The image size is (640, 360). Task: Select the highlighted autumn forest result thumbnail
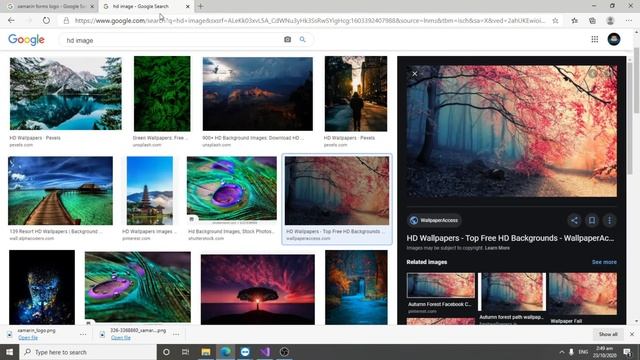tap(337, 191)
